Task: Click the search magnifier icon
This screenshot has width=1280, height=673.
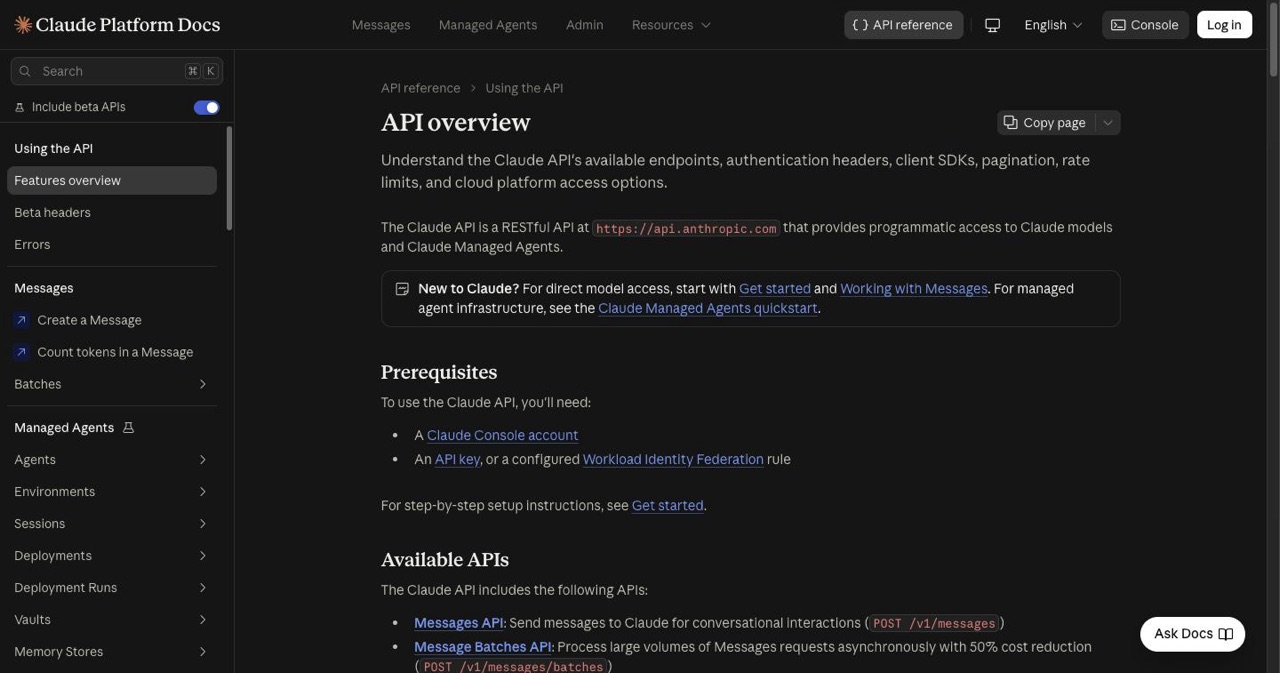Action: coord(26,71)
